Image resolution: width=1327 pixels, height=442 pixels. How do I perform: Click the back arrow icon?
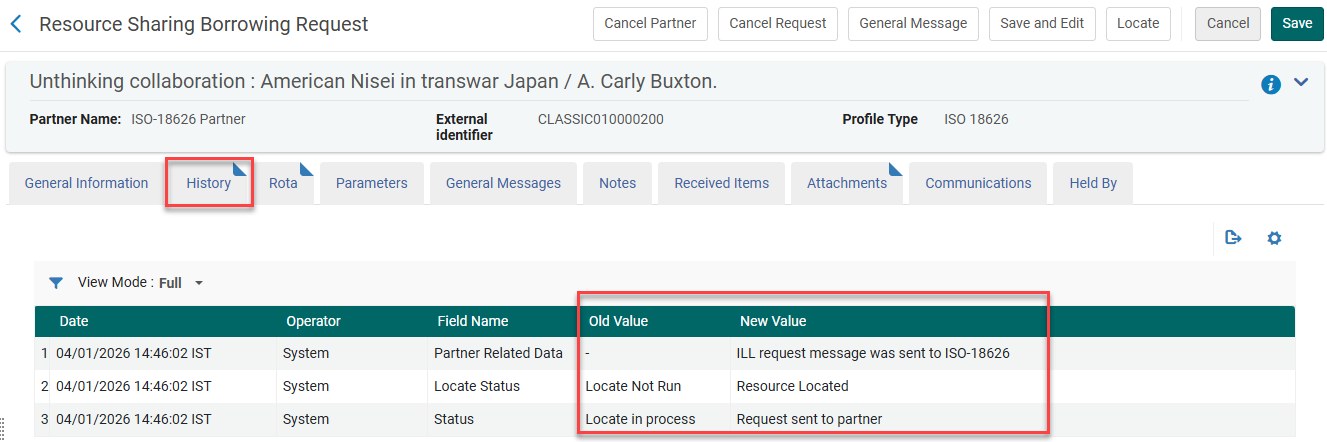coord(15,24)
